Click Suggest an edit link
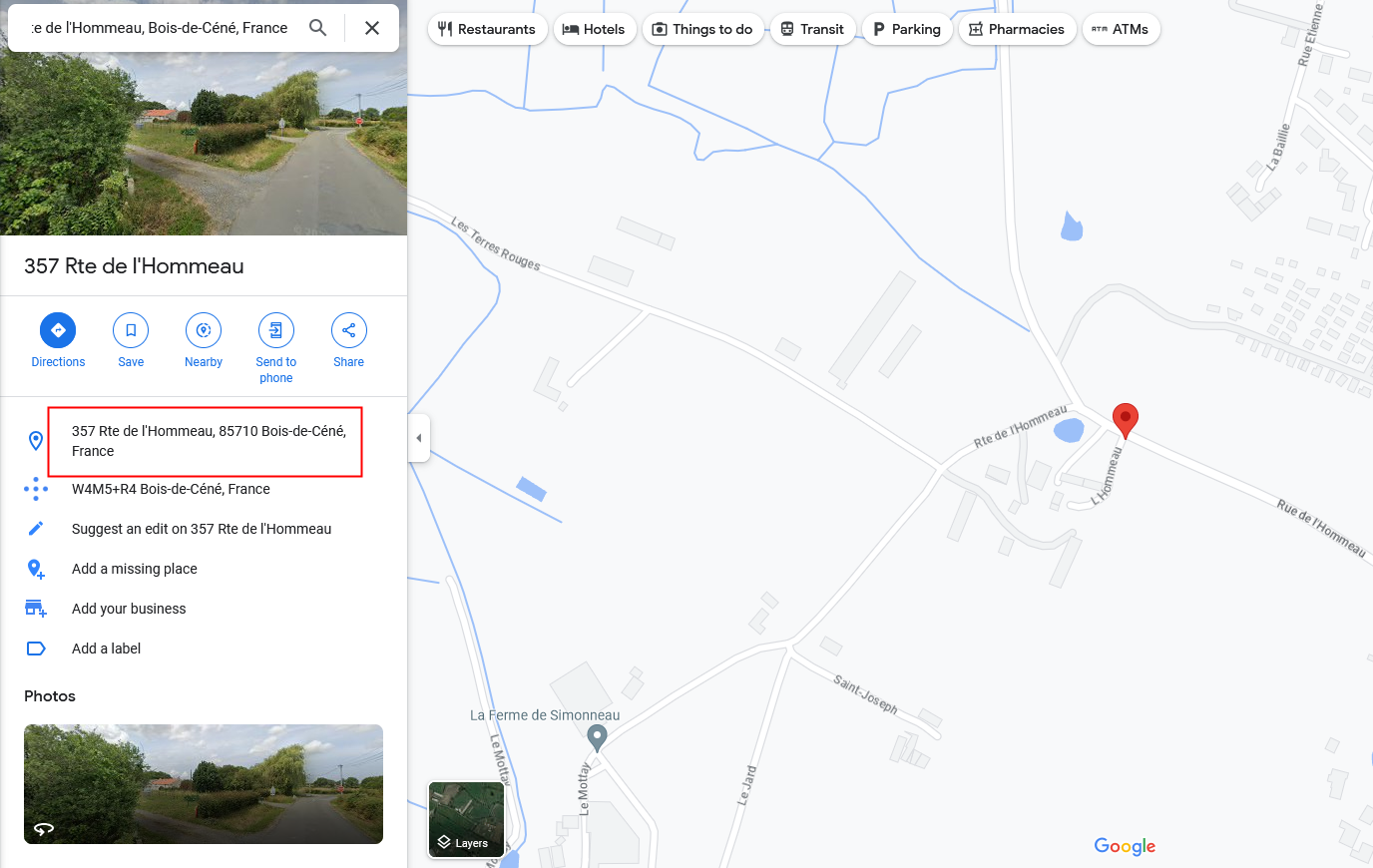Image resolution: width=1373 pixels, height=868 pixels. 204,529
